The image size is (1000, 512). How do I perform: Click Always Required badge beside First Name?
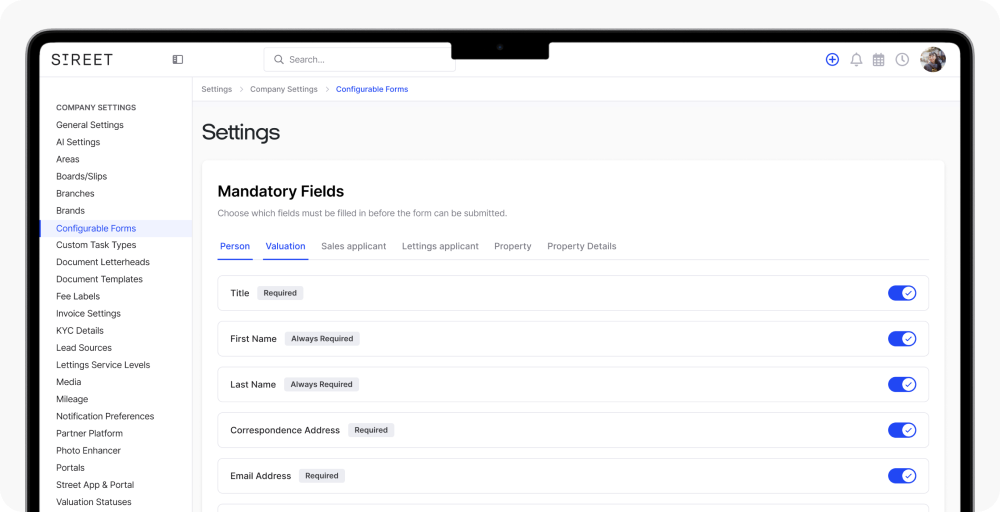322,339
